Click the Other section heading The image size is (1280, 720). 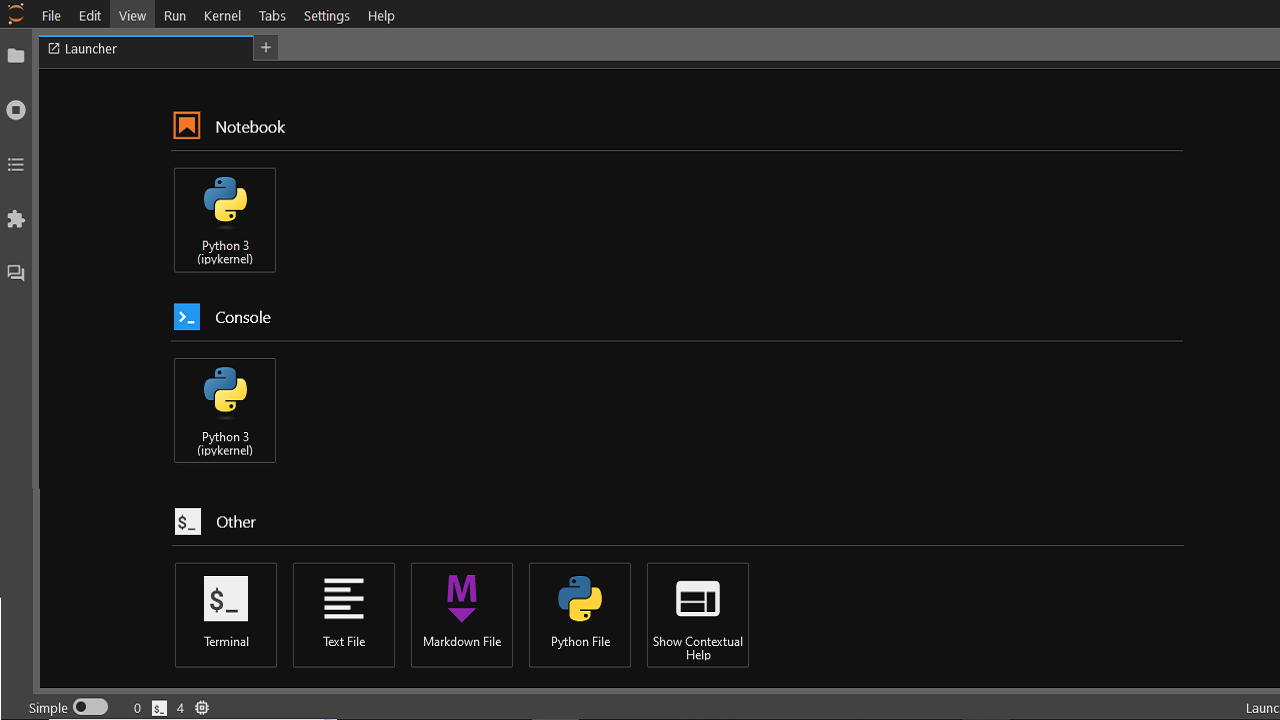[236, 522]
